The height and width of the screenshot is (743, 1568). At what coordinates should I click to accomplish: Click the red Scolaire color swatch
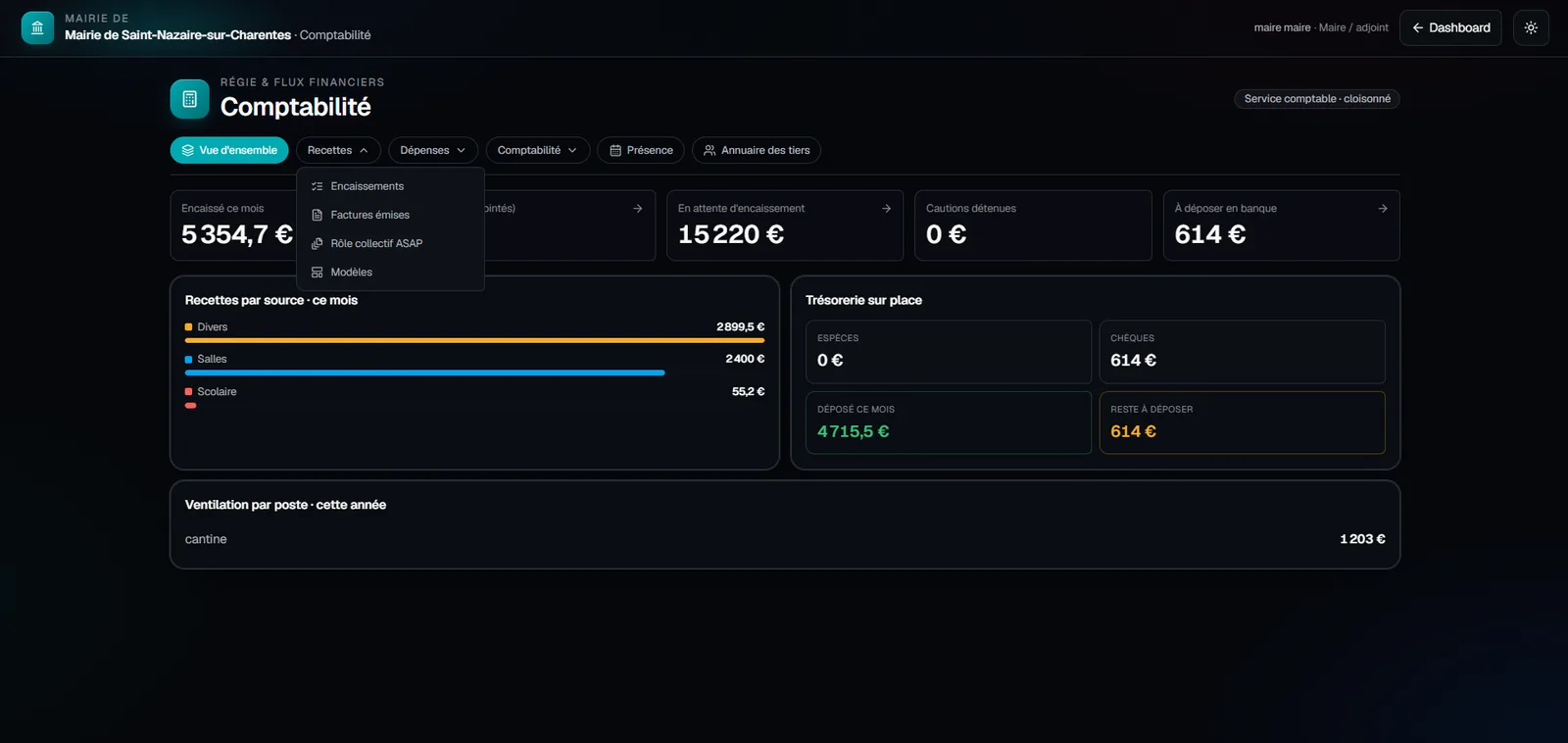[x=188, y=392]
